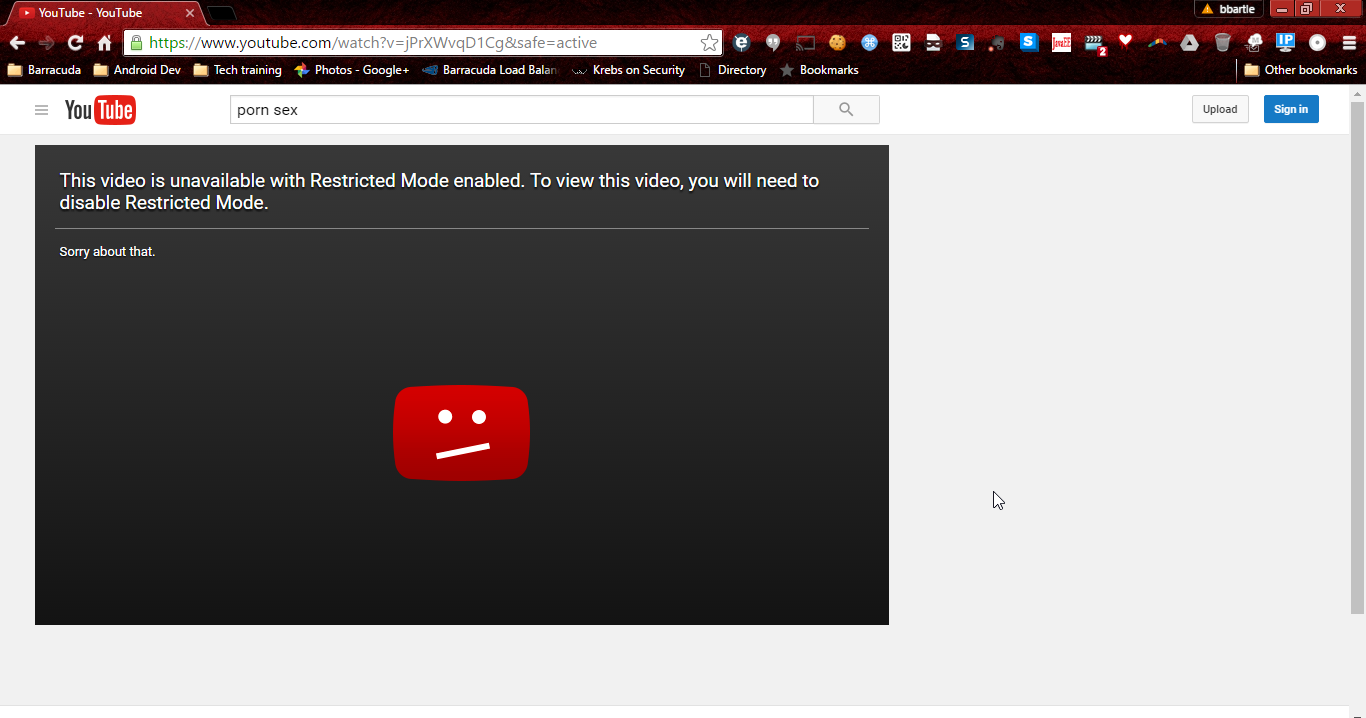This screenshot has width=1366, height=718.
Task: Click the YouTube logo
Action: (x=100, y=110)
